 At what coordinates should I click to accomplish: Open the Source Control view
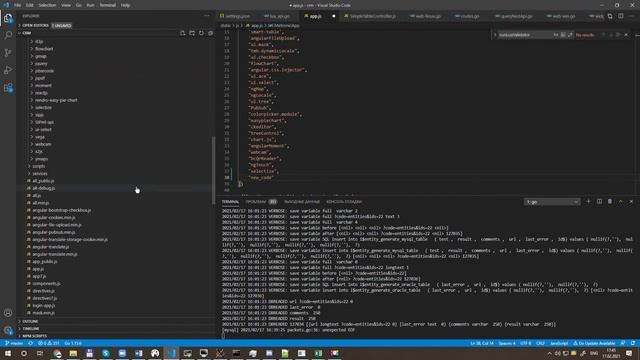[8, 53]
